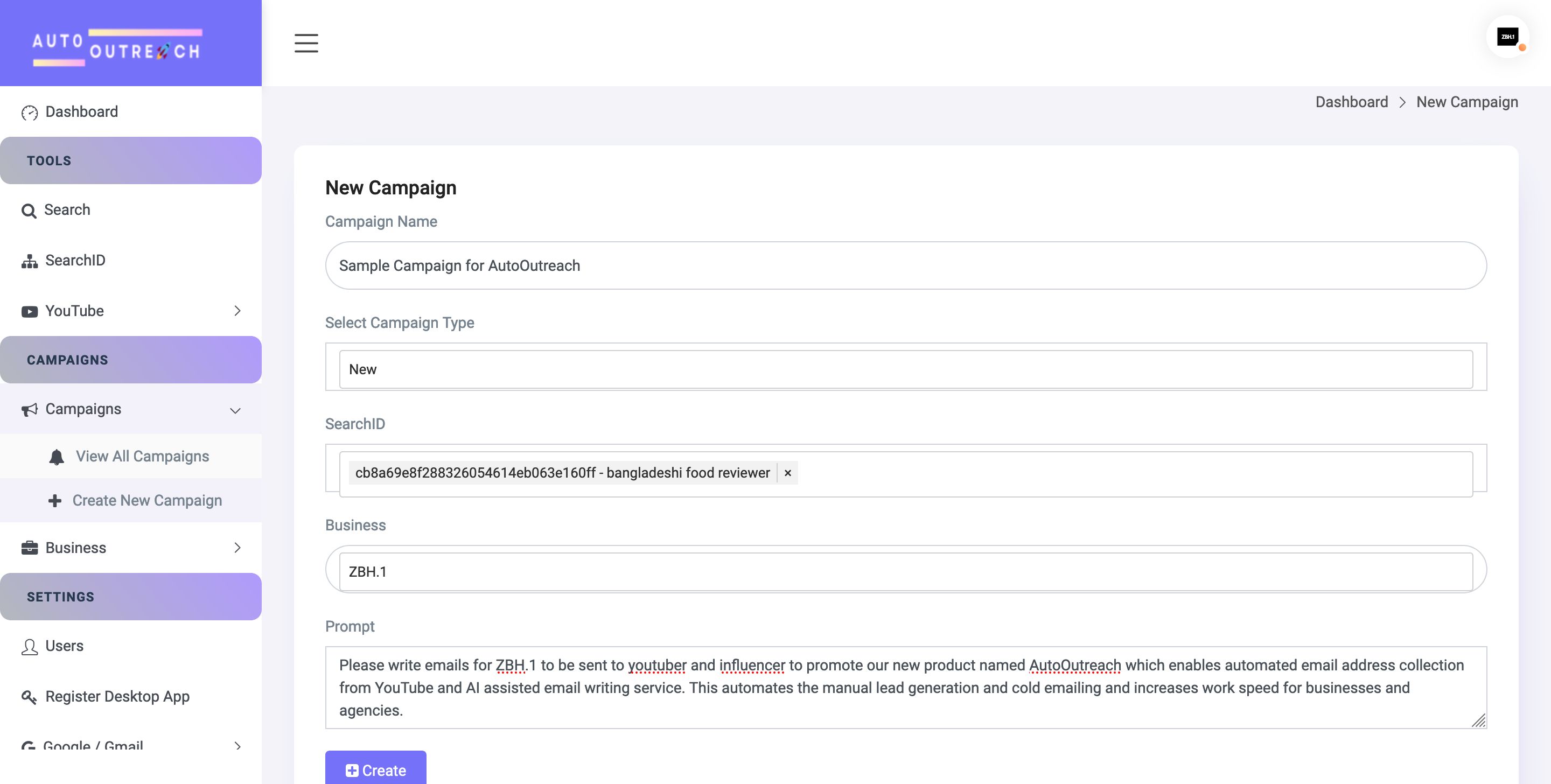Click the YouTube play icon
Viewport: 1551px width, 784px height.
coord(30,311)
